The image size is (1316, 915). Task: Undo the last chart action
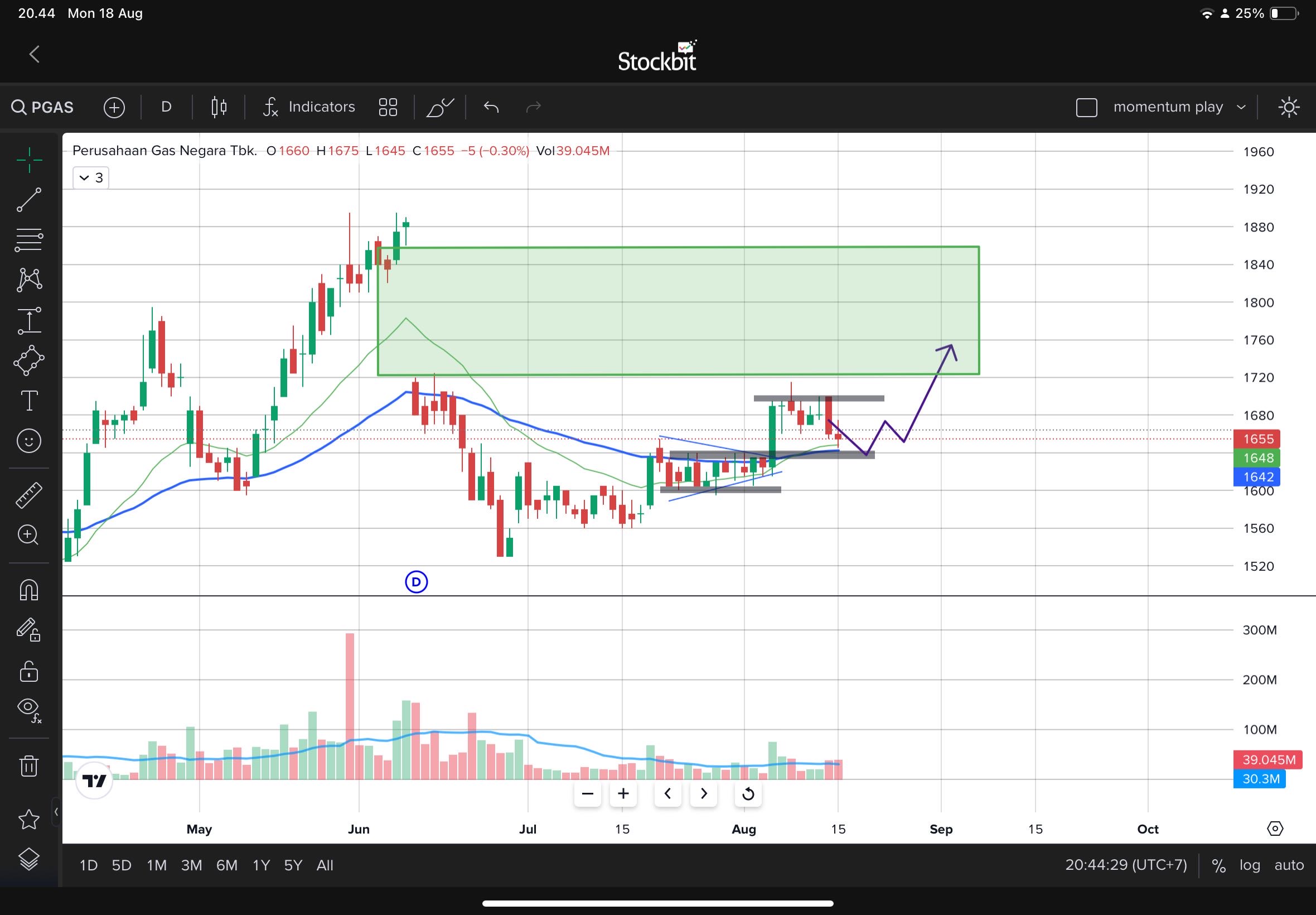click(492, 107)
